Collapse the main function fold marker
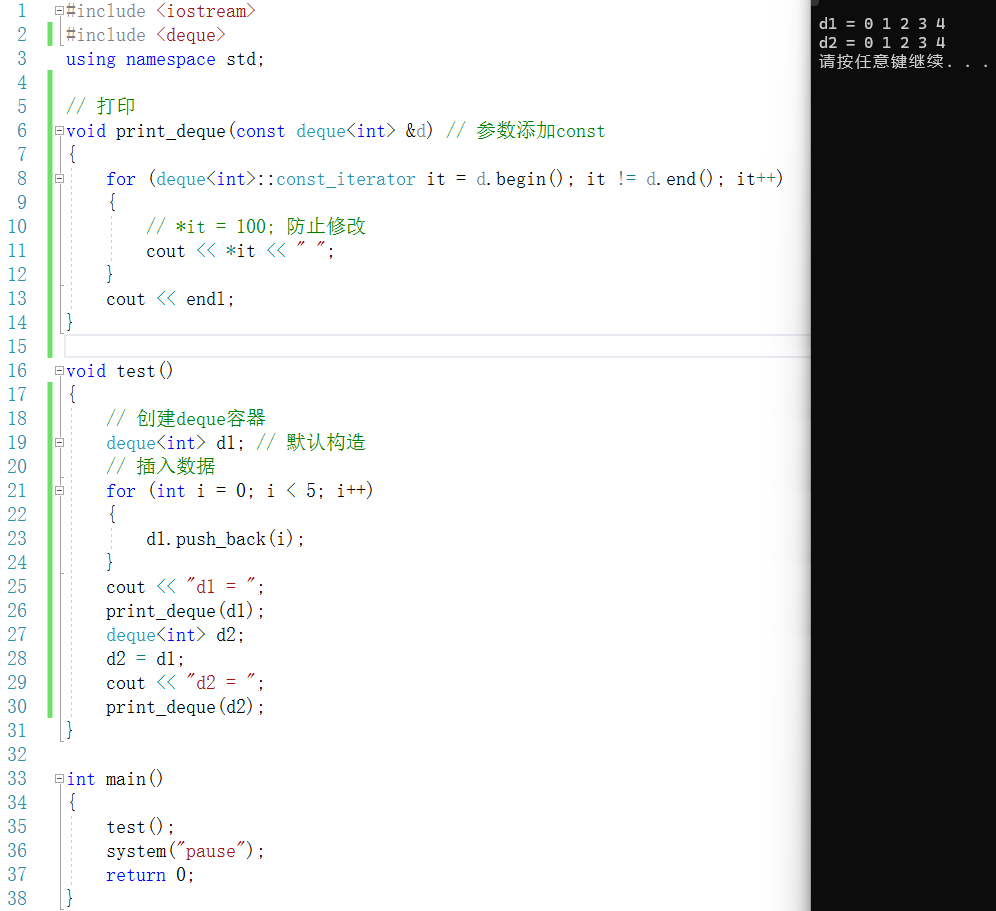Image resolution: width=996 pixels, height=911 pixels. click(59, 779)
